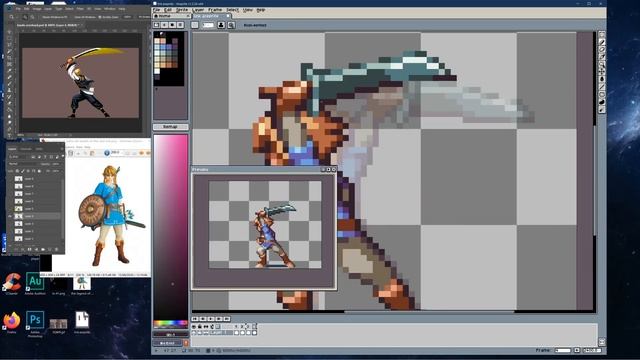Screen dimensions: 640x360
Task: Toggle Scrubby Zoom checkbox in Photoshop
Action: pos(100,17)
